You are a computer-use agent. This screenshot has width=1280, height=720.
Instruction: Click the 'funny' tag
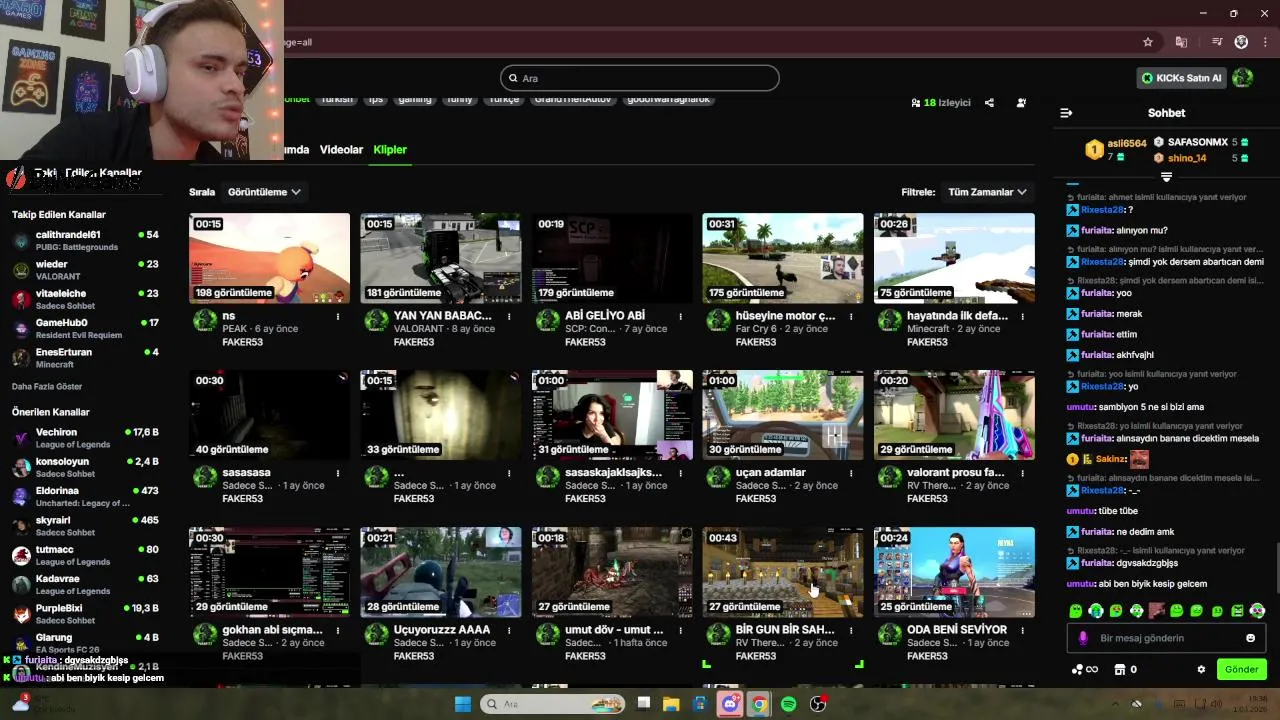tap(460, 99)
